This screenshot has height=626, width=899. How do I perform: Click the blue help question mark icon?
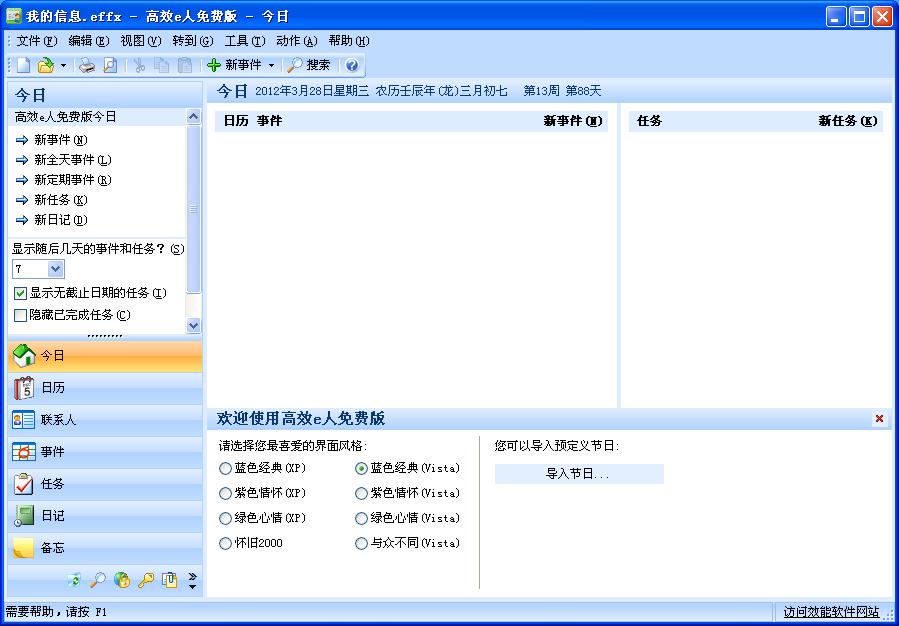[x=352, y=65]
